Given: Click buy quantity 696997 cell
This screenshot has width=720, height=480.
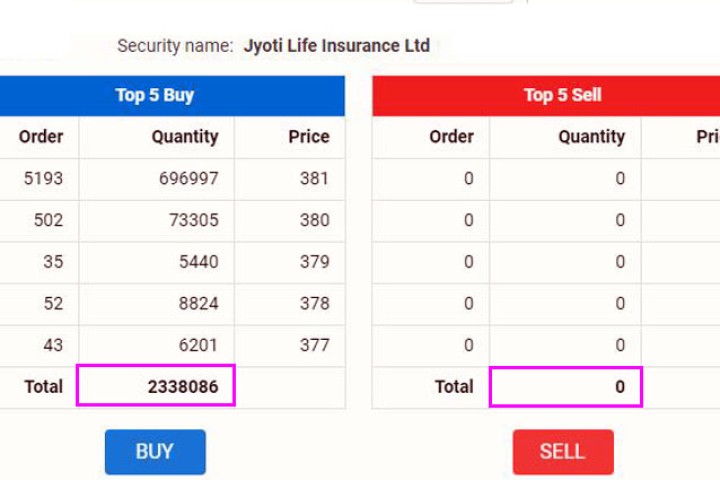Looking at the screenshot, I should tap(188, 179).
